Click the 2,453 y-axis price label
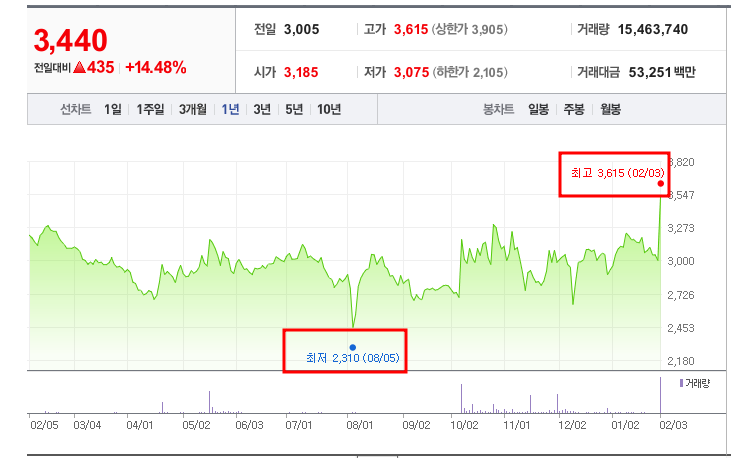This screenshot has height=458, width=731. pyautogui.click(x=681, y=328)
